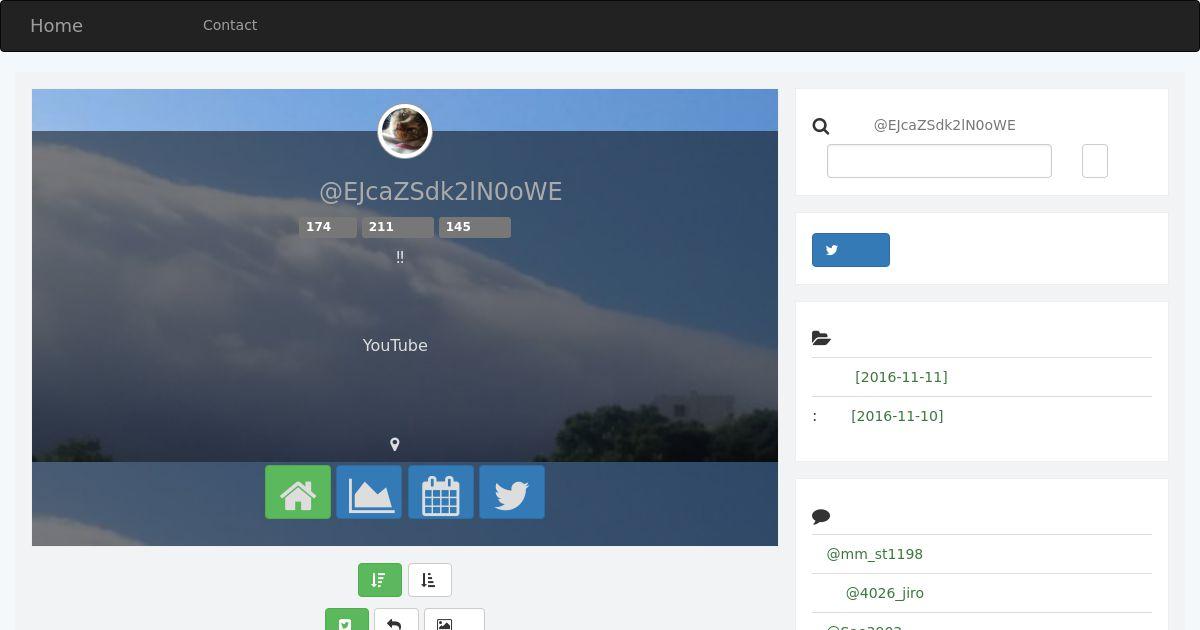Click the small search submit button
Screen dimensions: 1200x630
coord(1095,161)
